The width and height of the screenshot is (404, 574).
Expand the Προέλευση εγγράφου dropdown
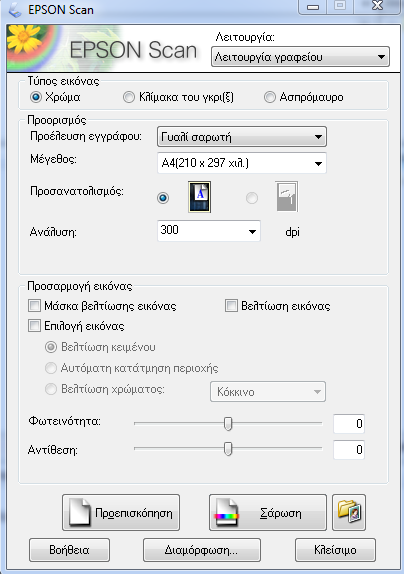[242, 137]
